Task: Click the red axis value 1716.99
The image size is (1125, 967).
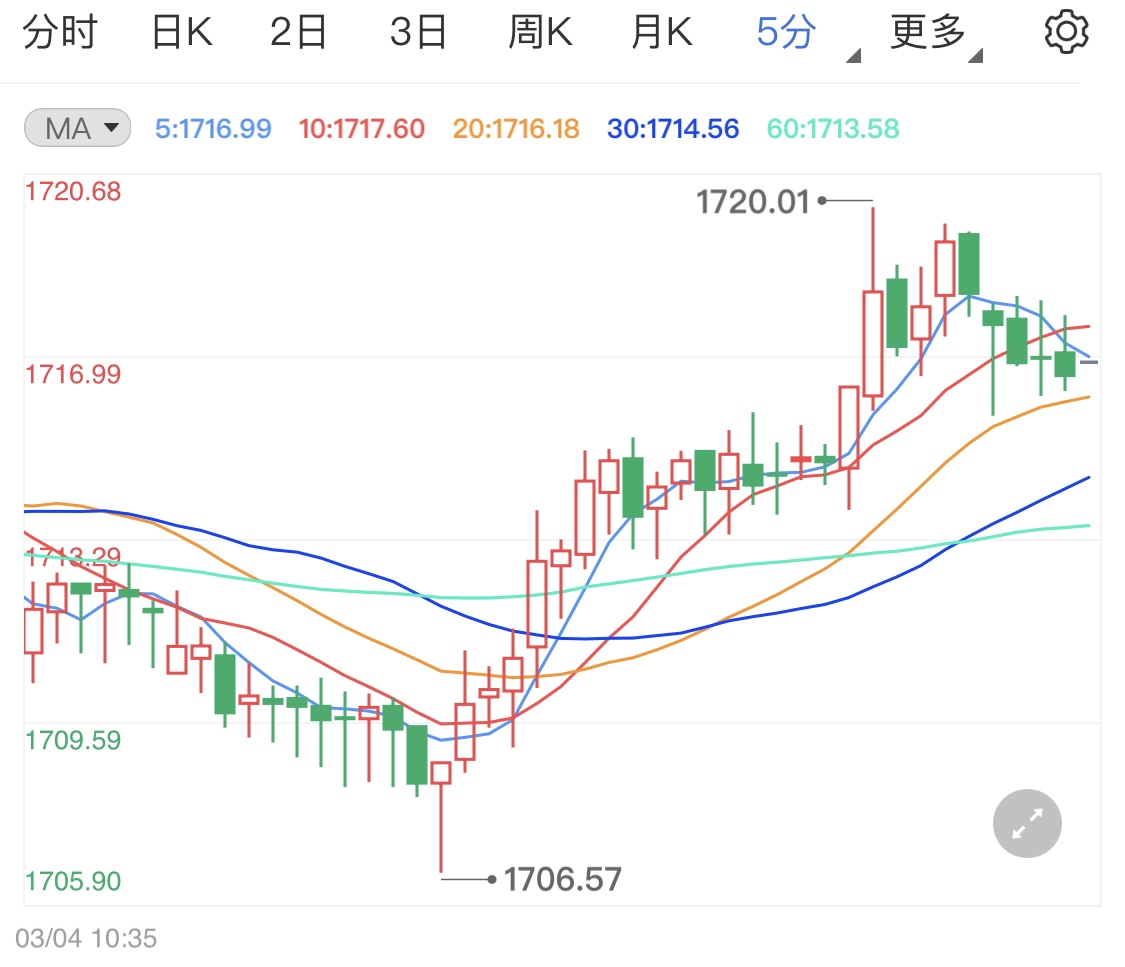Action: tap(72, 374)
